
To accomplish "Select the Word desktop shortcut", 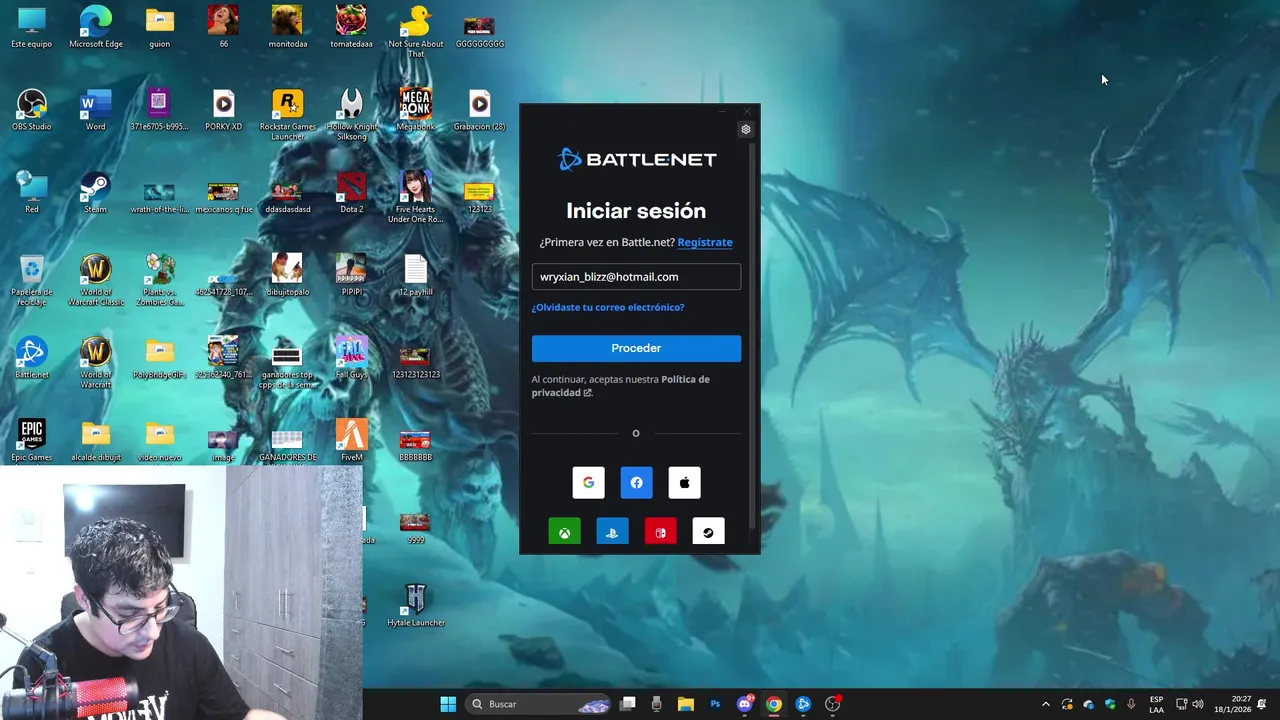I will (x=95, y=110).
